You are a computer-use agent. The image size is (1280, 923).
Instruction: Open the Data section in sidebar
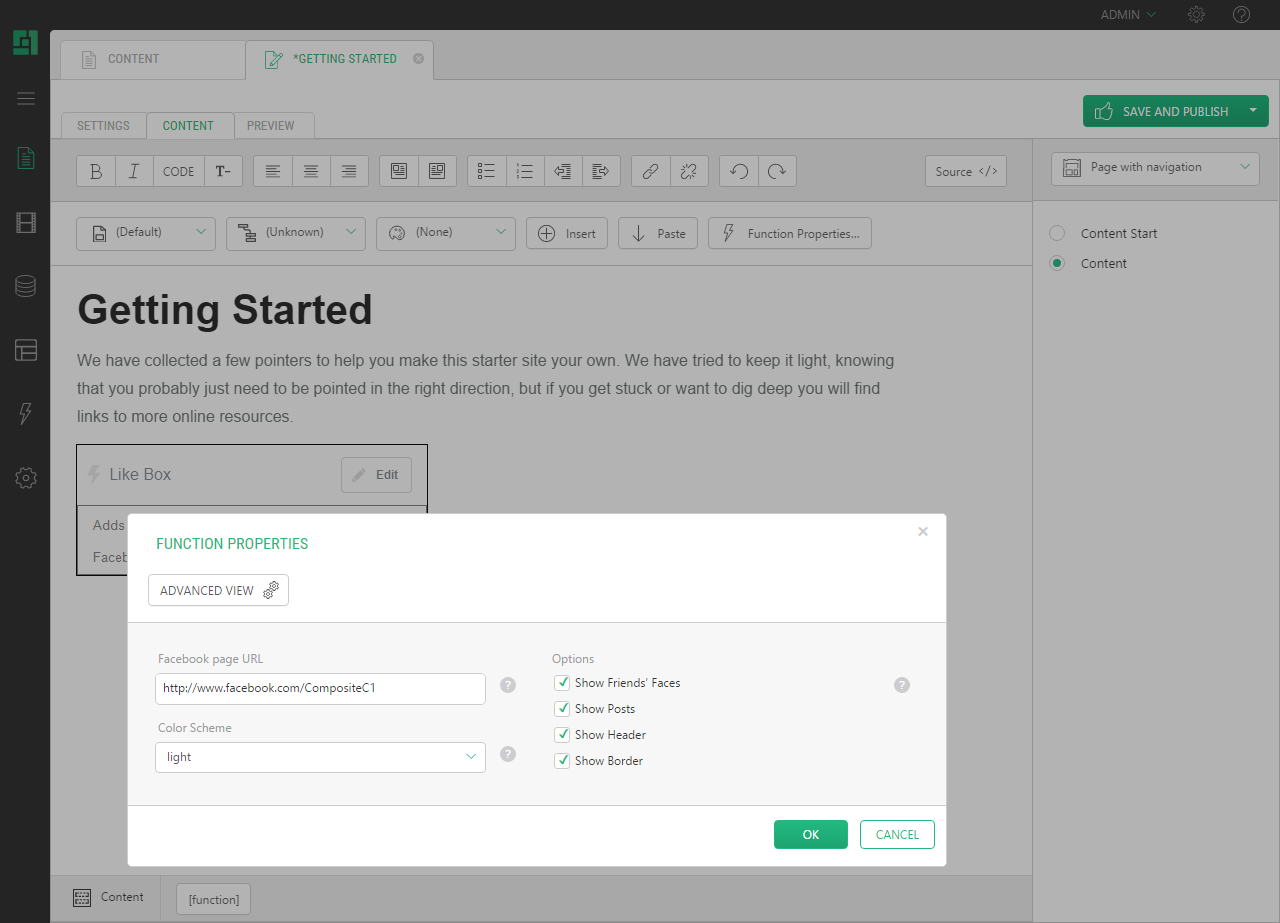tap(26, 286)
